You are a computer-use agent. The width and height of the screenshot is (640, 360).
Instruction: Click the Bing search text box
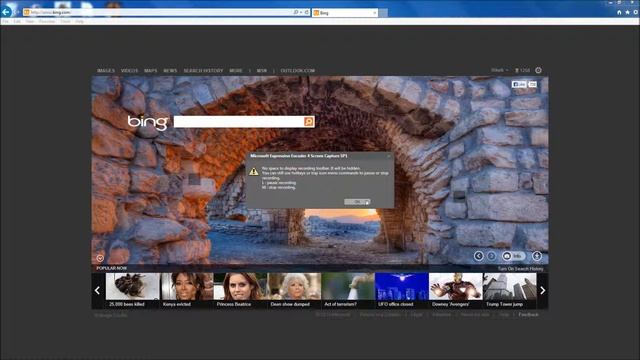tap(239, 121)
